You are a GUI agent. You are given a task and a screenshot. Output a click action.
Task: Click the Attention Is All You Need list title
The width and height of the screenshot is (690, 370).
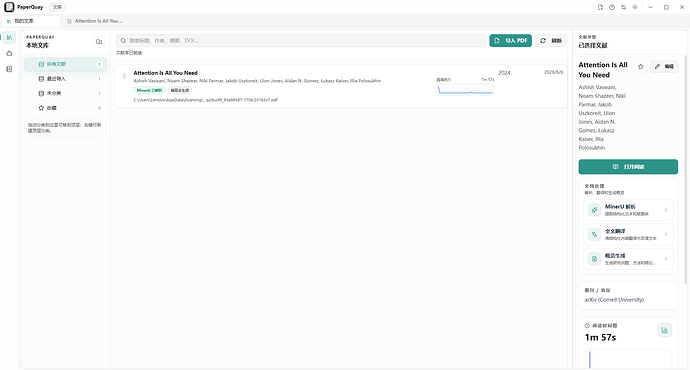click(165, 73)
